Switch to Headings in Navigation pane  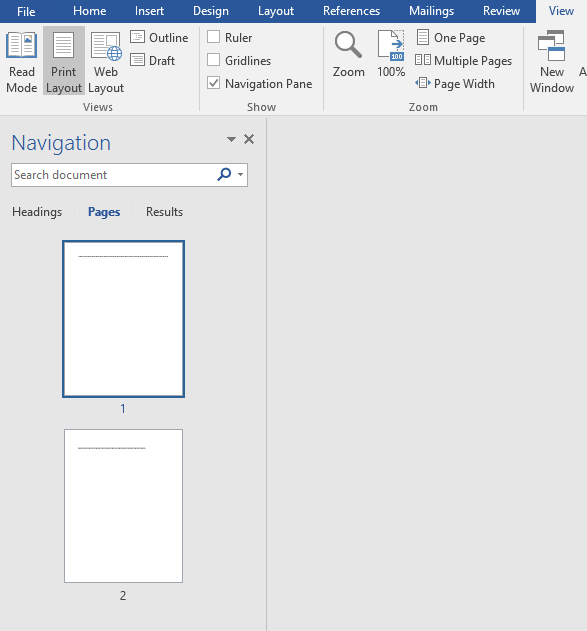tap(37, 212)
